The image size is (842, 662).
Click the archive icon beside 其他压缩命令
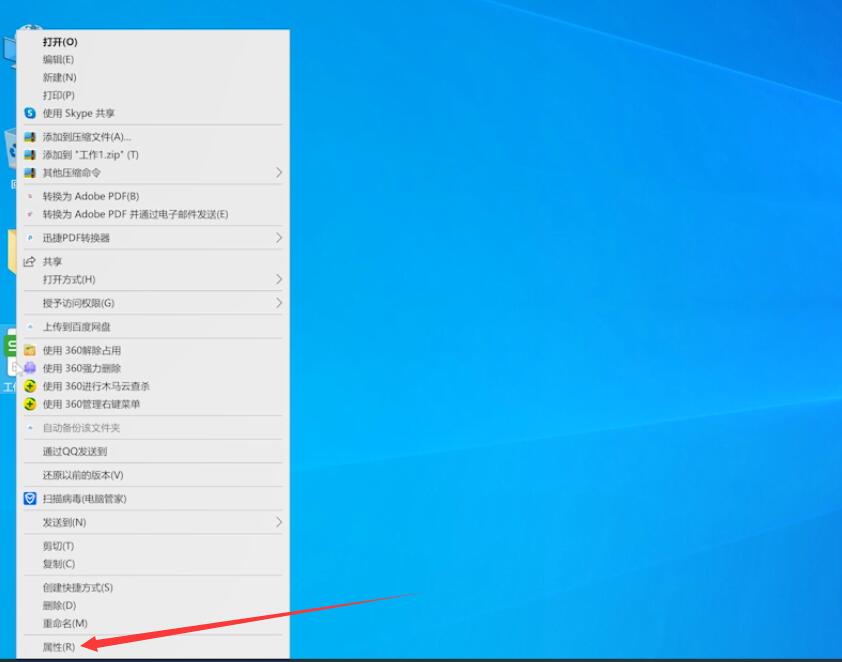[x=30, y=173]
